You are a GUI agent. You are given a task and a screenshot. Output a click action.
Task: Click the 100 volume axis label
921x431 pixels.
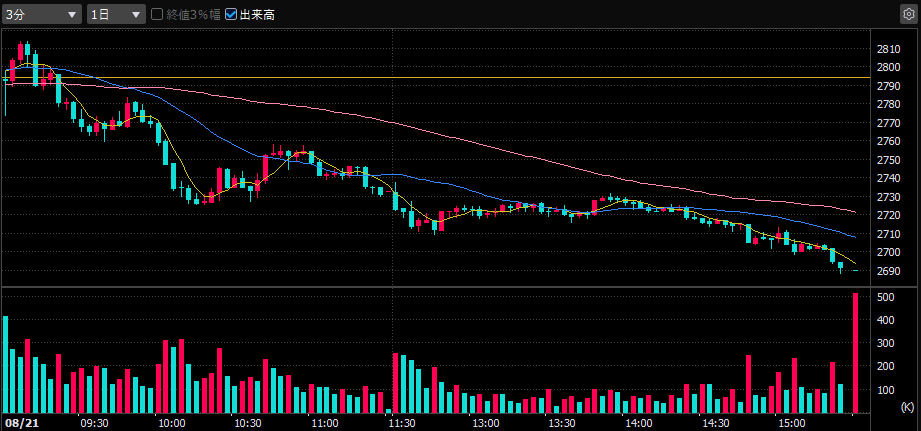pyautogui.click(x=886, y=390)
